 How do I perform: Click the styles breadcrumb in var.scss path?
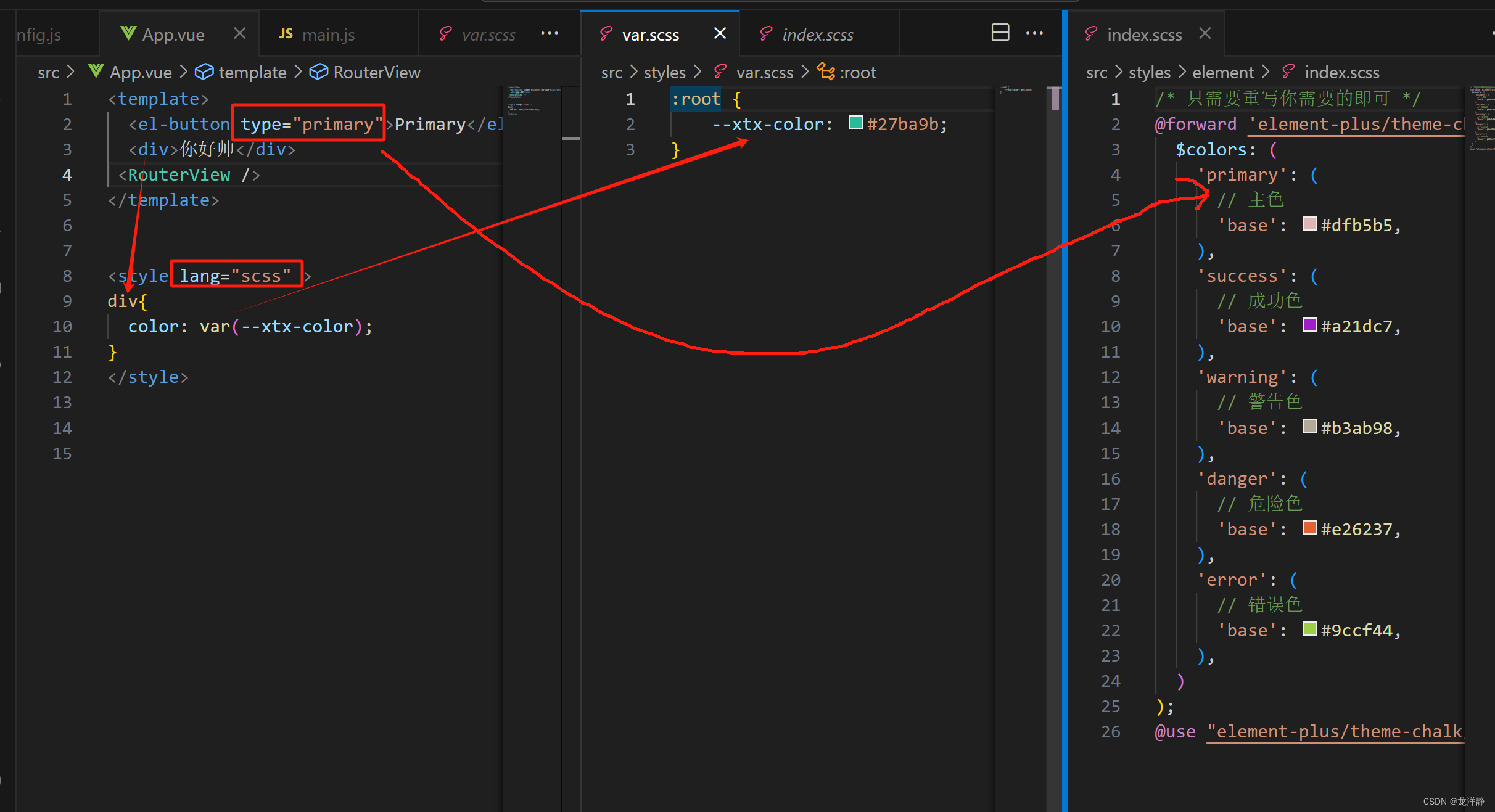pyautogui.click(x=664, y=72)
